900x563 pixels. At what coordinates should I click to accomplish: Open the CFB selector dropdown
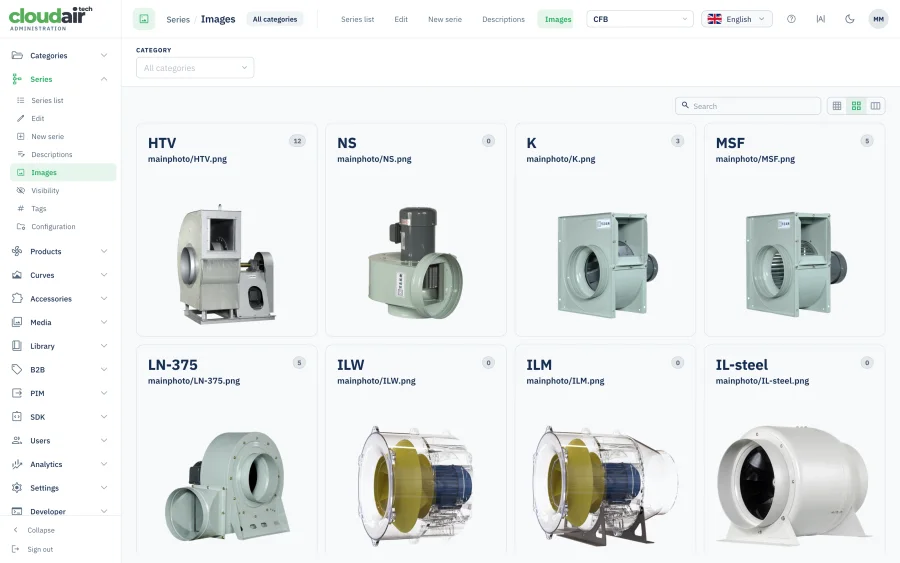click(x=640, y=19)
